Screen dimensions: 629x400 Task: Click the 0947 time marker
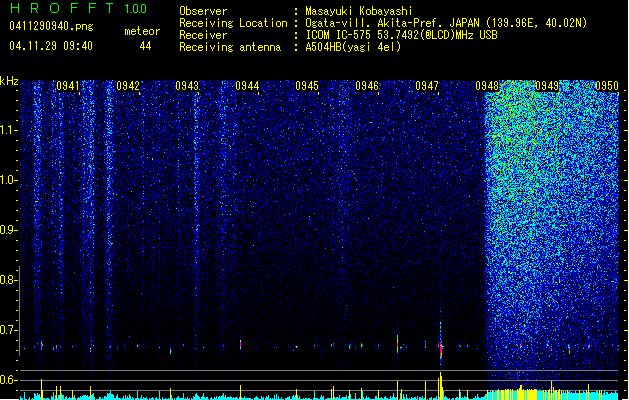(427, 86)
